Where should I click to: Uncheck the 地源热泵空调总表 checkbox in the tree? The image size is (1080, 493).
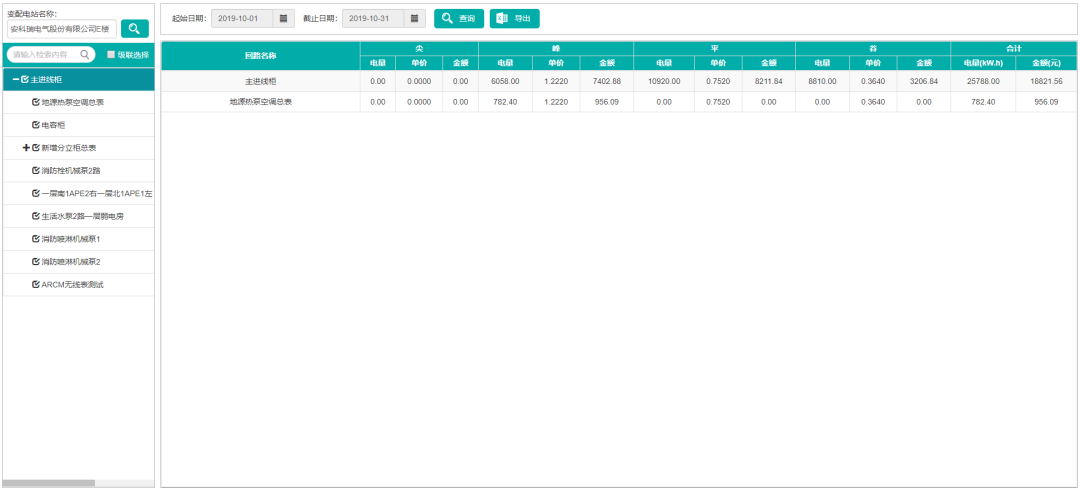click(x=36, y=103)
